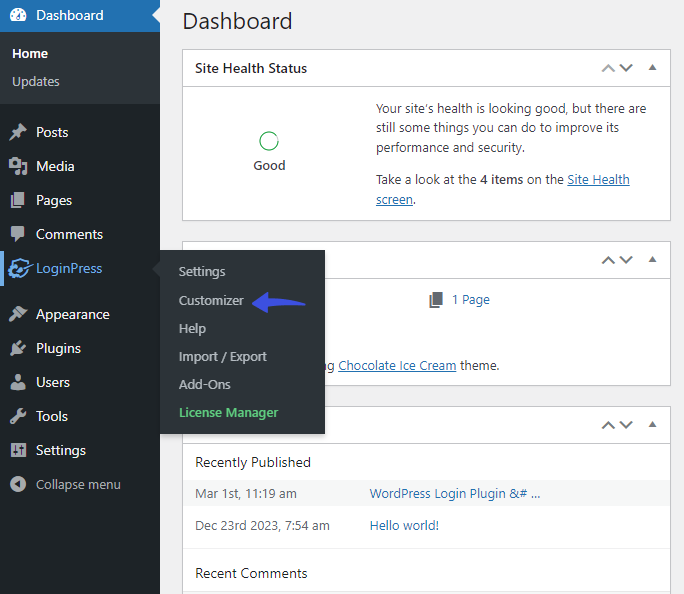Viewport: 684px width, 594px height.
Task: Click the Comments speech bubble icon
Action: (x=18, y=234)
